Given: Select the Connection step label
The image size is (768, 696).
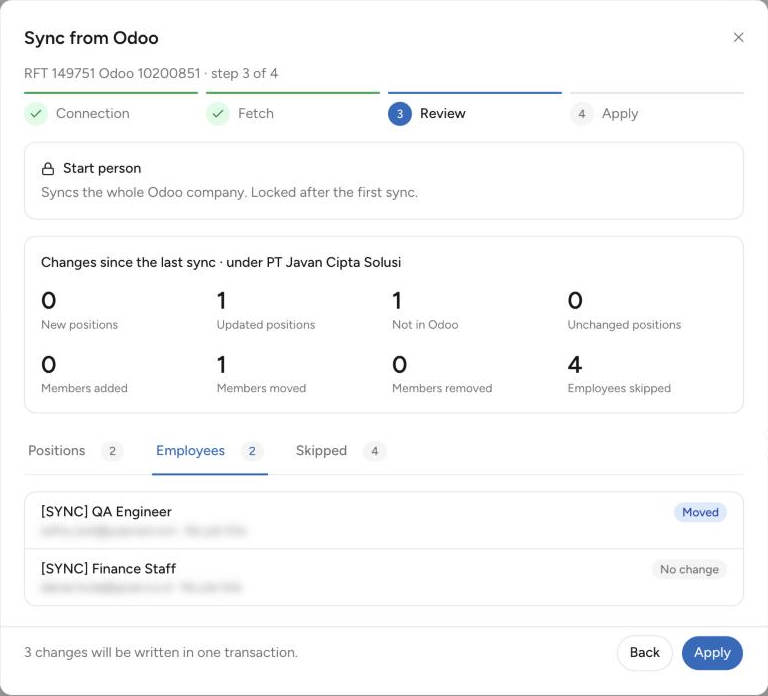Looking at the screenshot, I should pyautogui.click(x=93, y=113).
